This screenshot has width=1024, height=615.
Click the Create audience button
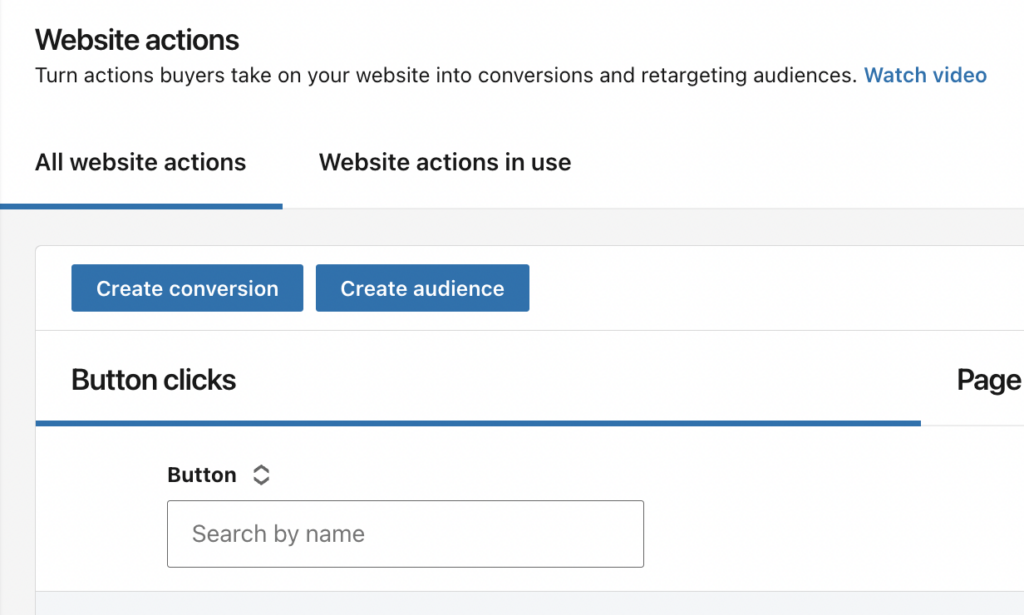423,288
